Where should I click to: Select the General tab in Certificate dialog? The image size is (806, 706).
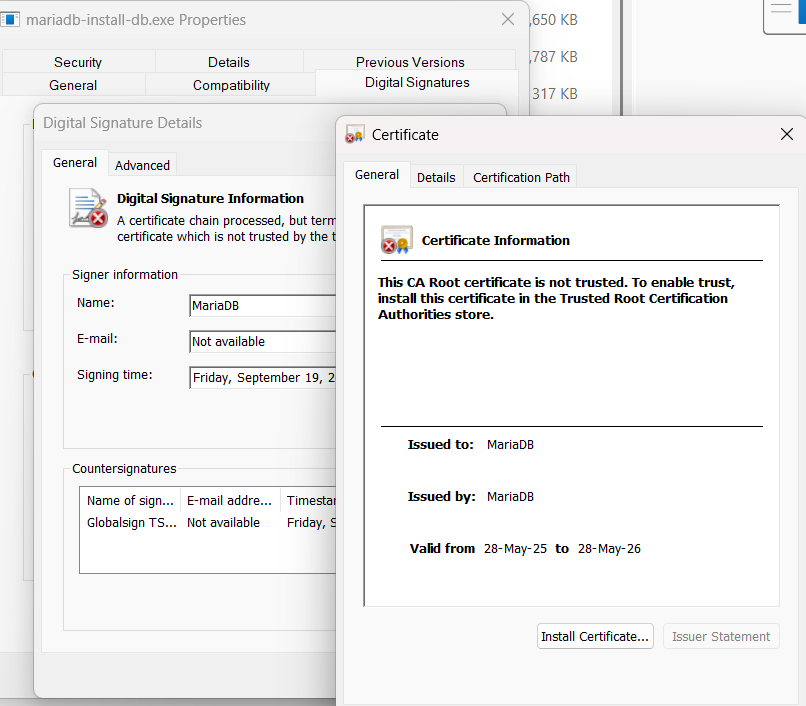377,175
